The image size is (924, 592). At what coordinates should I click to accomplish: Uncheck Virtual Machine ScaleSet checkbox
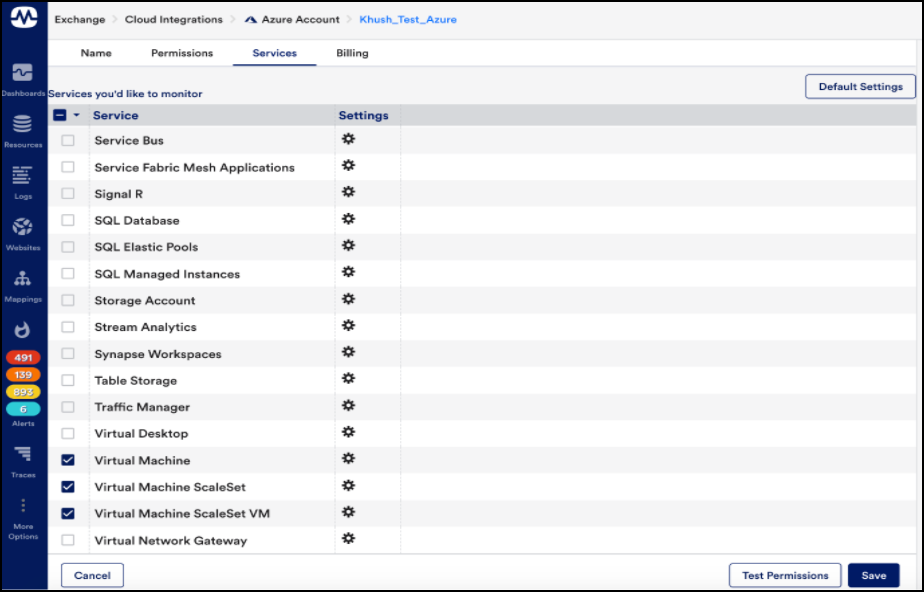click(68, 487)
